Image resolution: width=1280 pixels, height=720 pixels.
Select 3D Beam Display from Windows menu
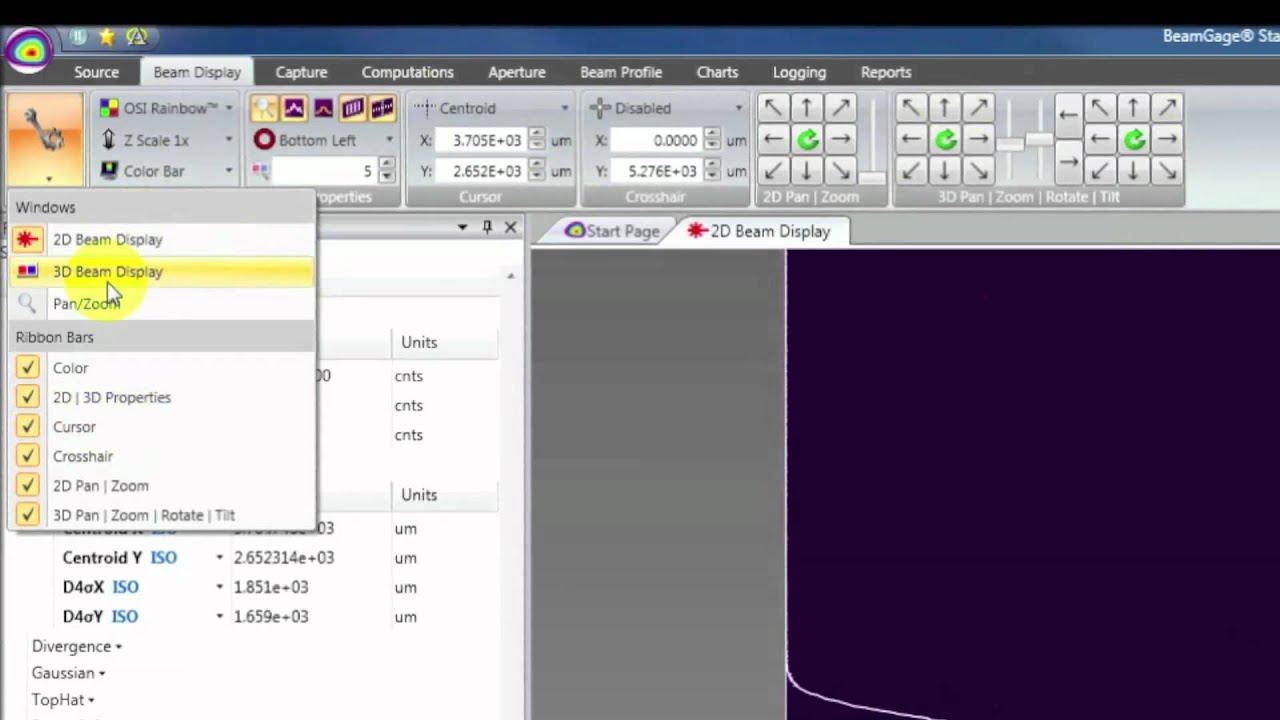tap(107, 271)
